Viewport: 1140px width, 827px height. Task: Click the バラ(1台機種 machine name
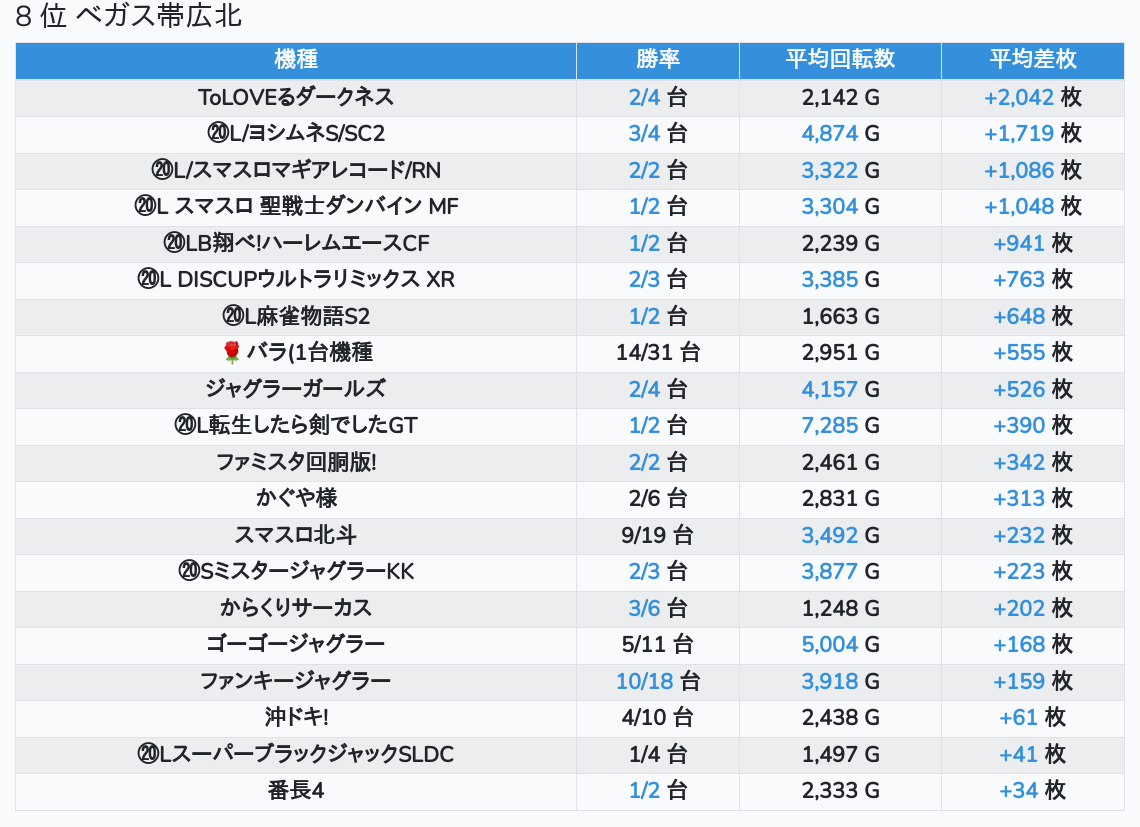309,353
